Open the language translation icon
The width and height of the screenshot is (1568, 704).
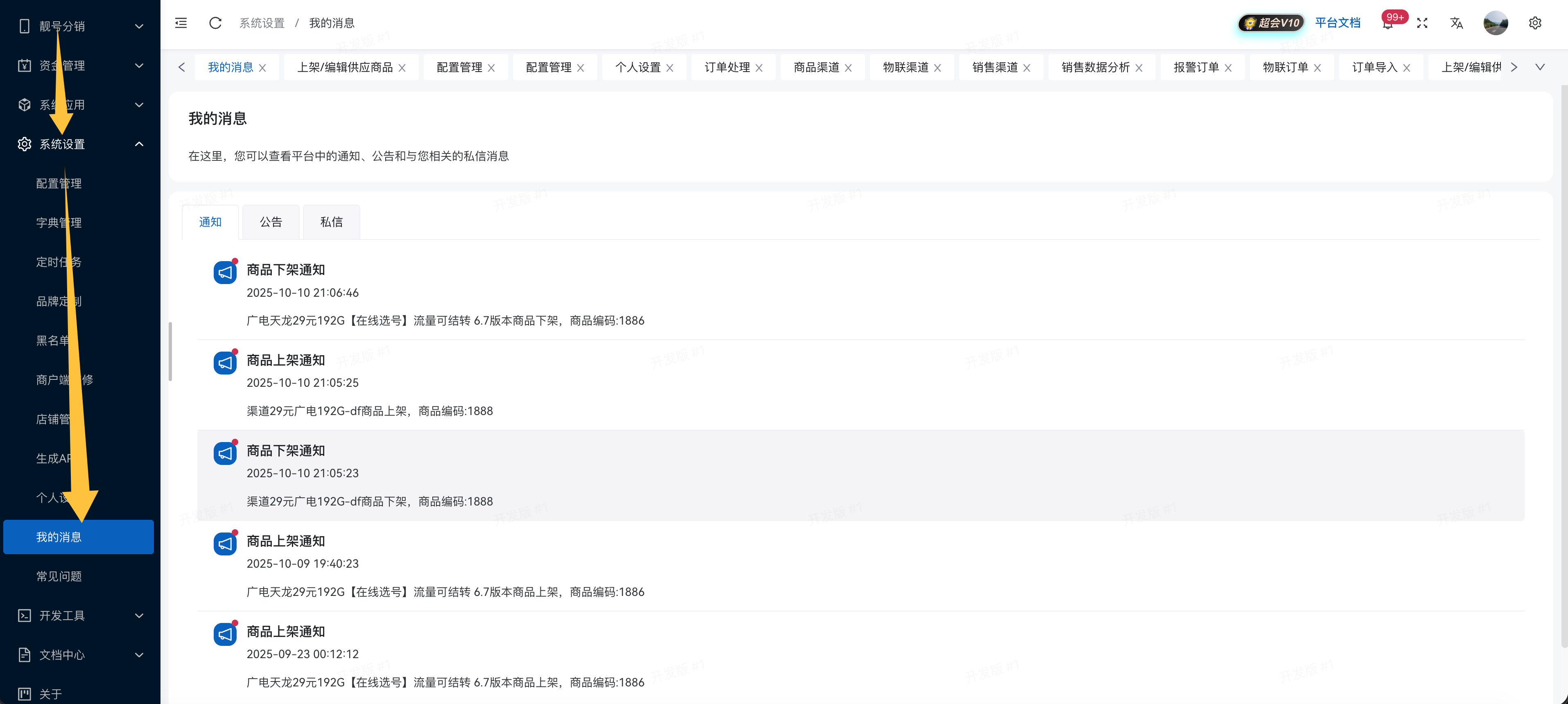click(1456, 23)
